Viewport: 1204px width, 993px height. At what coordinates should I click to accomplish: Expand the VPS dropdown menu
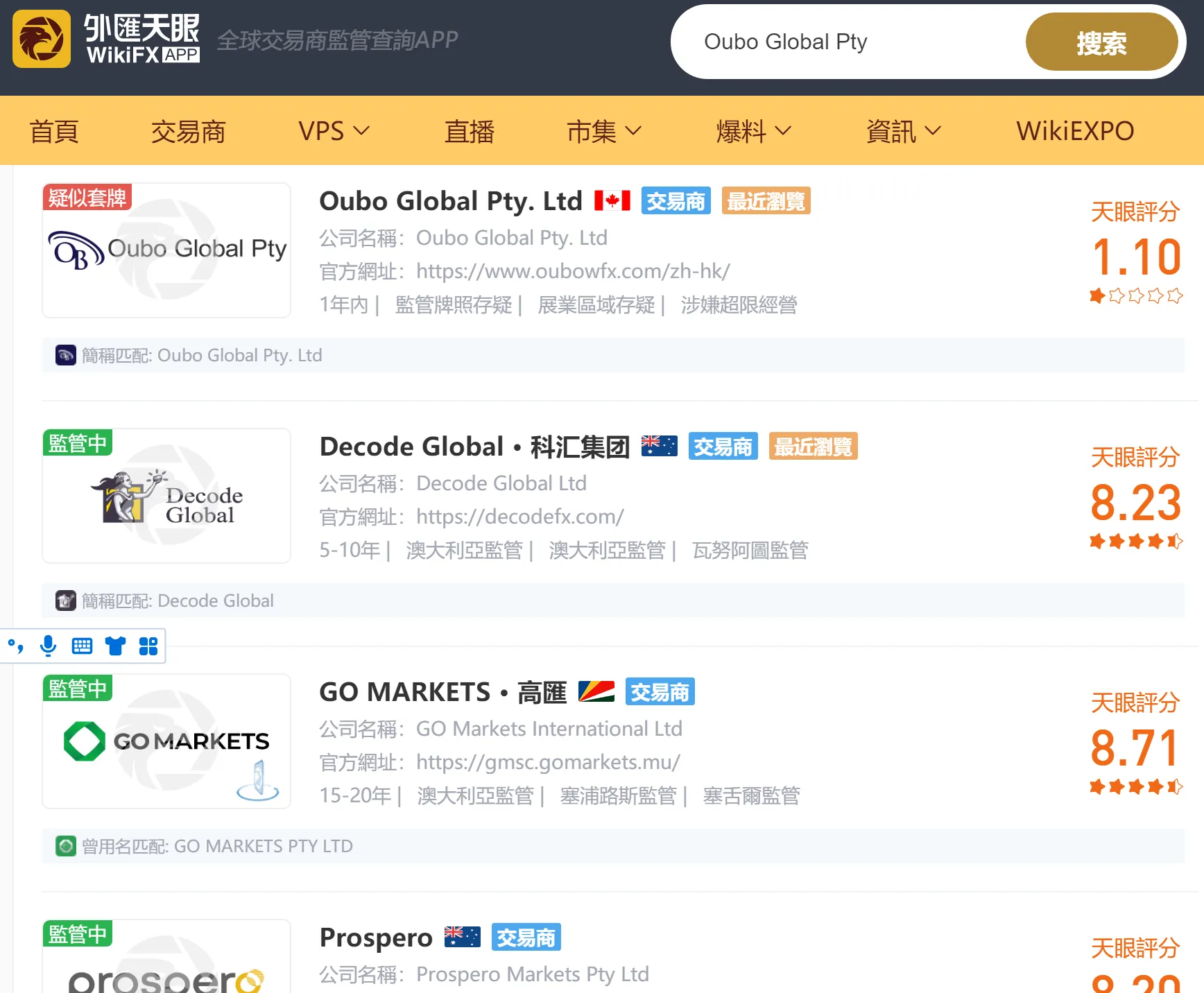[334, 131]
